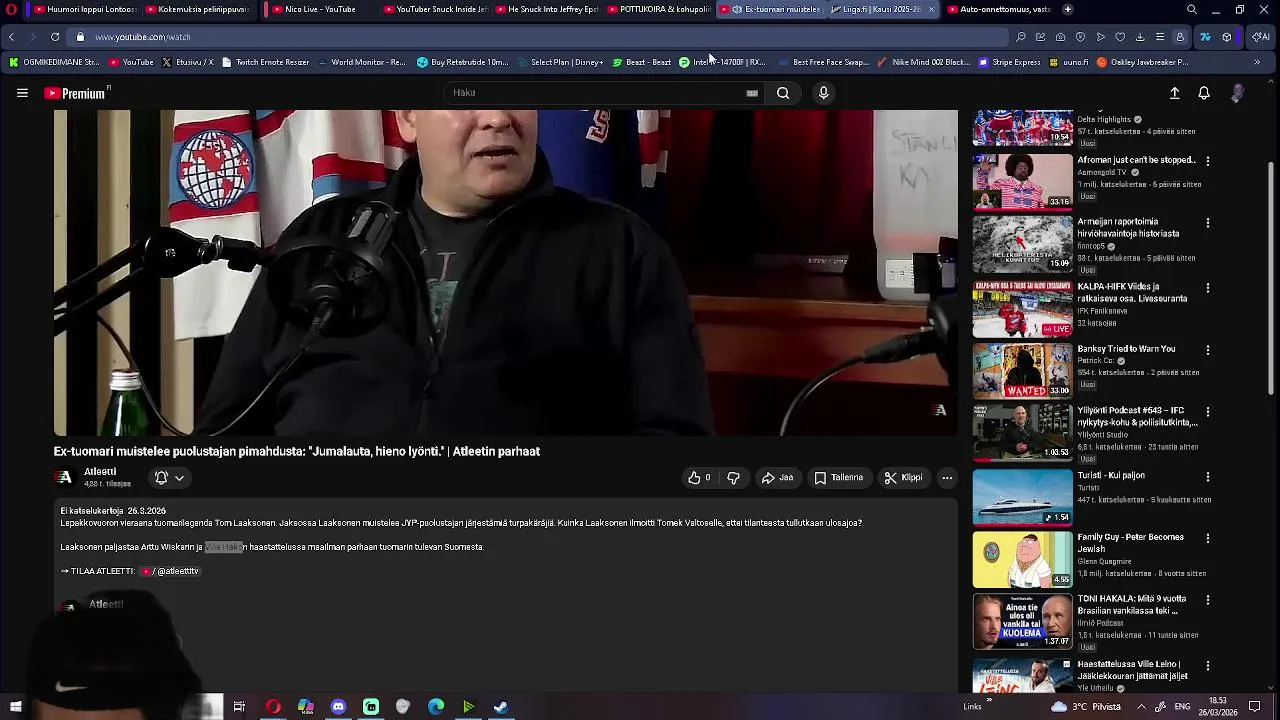Open Yllyöntö Podcast #643 video title
This screenshot has height=720, width=1280.
(x=1137, y=417)
